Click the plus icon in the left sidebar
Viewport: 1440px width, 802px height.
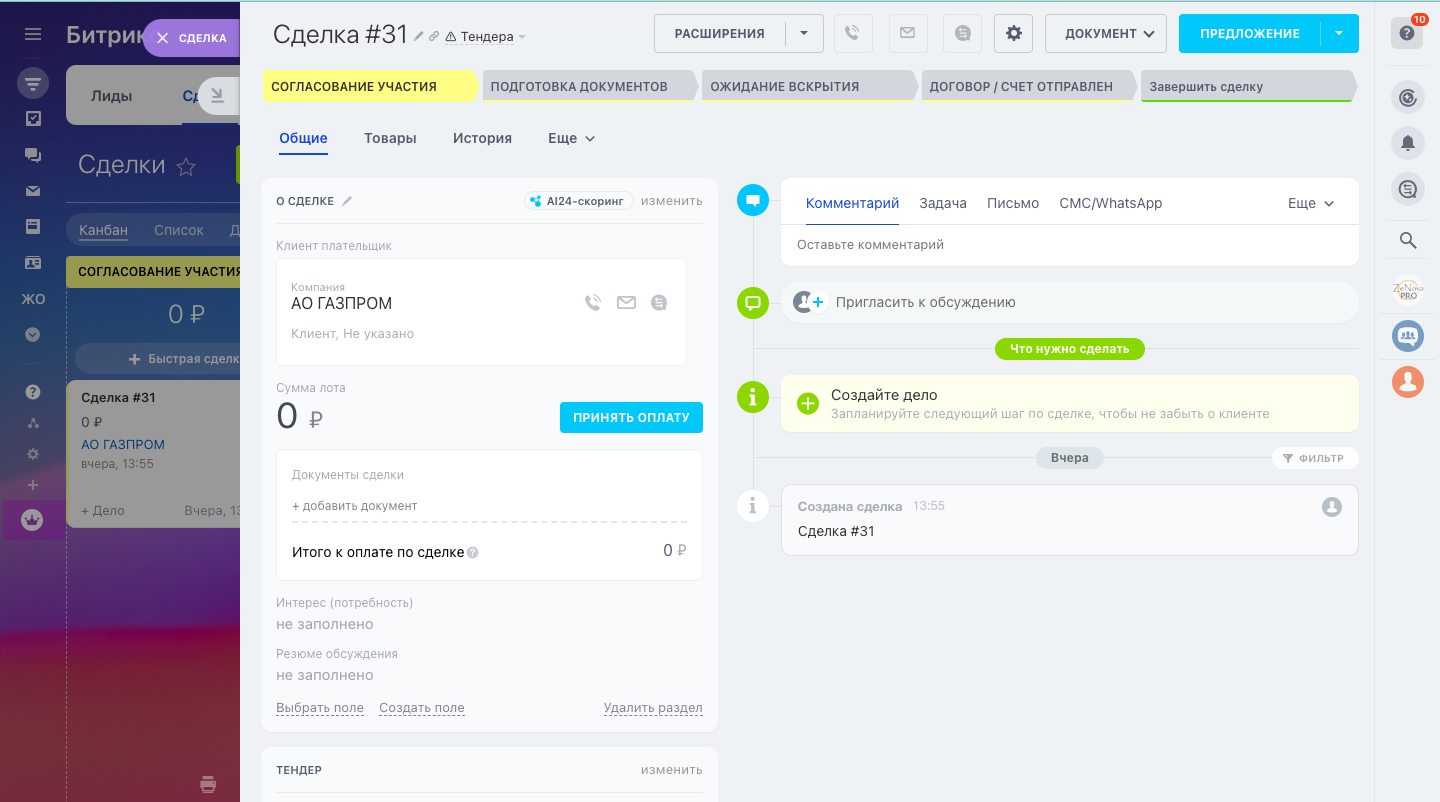pos(33,485)
